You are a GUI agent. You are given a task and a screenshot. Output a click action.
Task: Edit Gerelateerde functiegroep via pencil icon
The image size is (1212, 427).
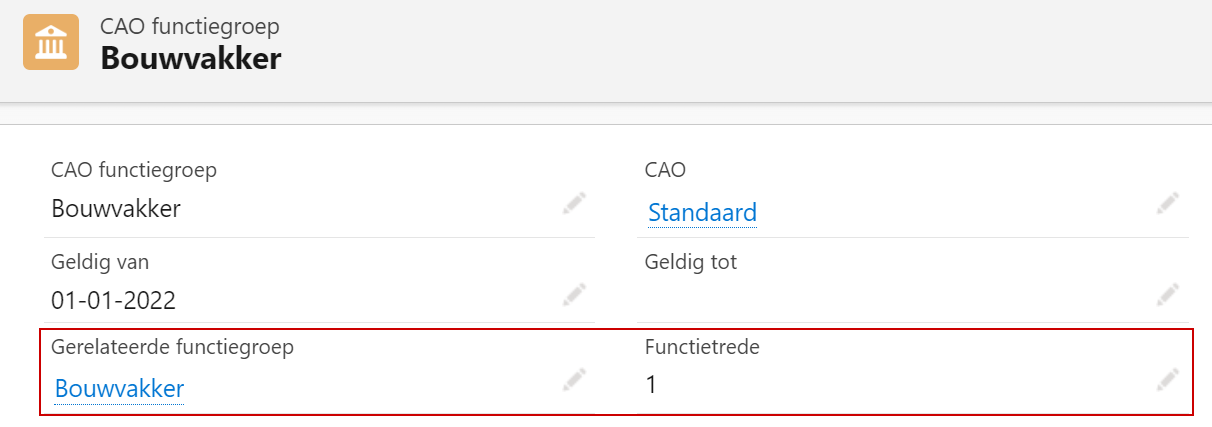[x=574, y=379]
